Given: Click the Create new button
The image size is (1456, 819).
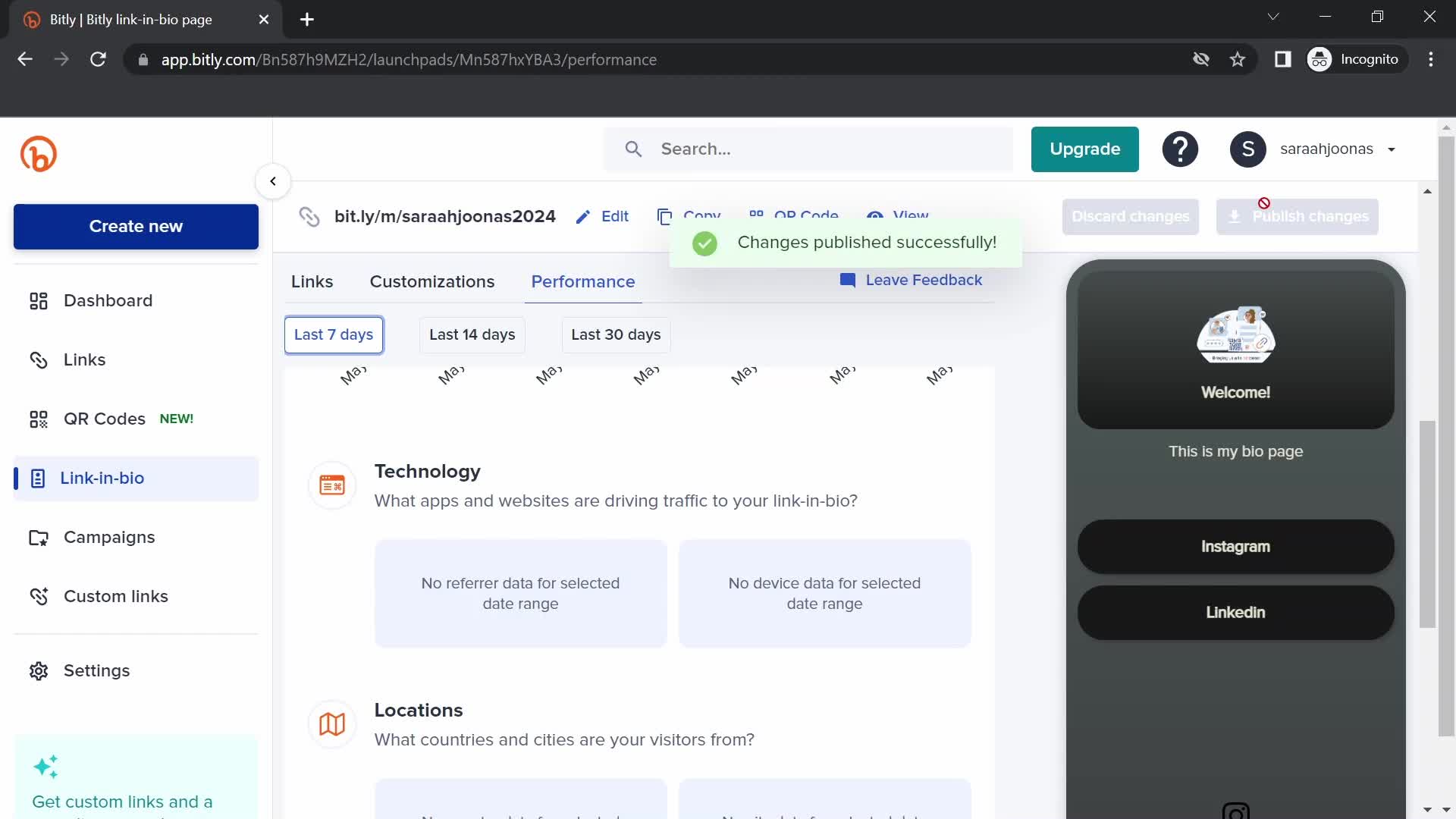Looking at the screenshot, I should (136, 227).
